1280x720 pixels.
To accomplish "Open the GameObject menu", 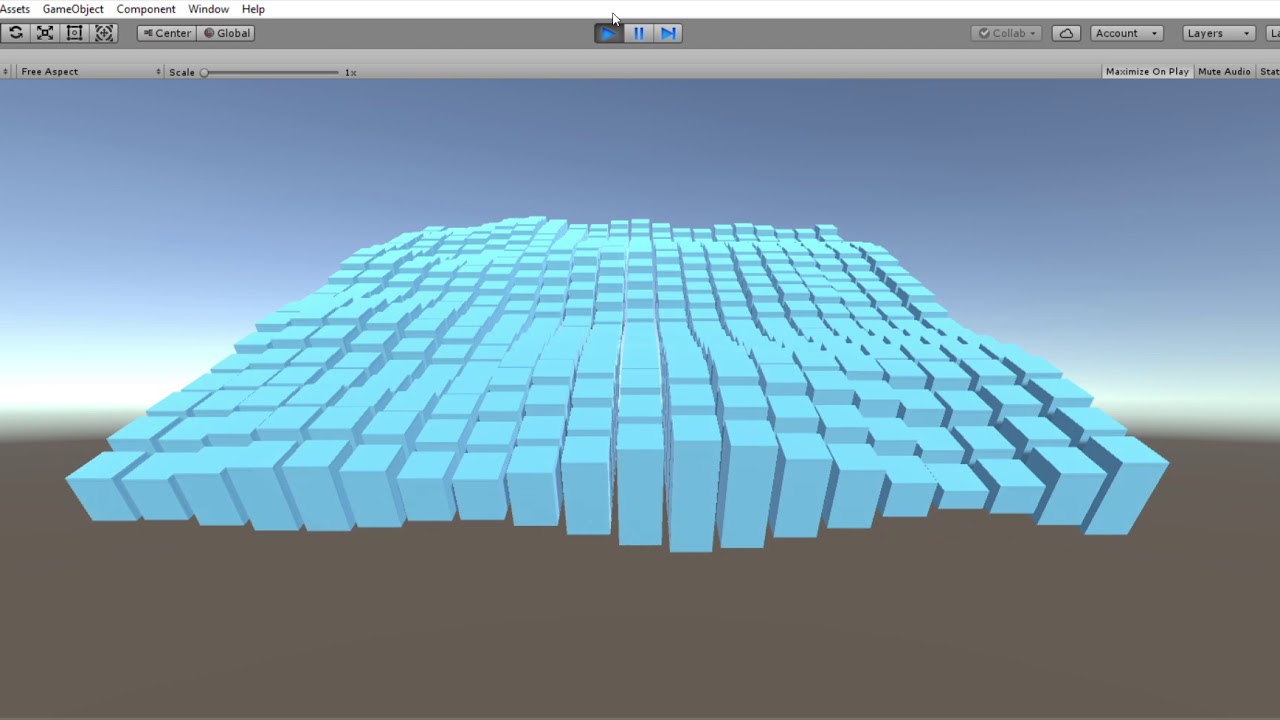I will coord(73,9).
